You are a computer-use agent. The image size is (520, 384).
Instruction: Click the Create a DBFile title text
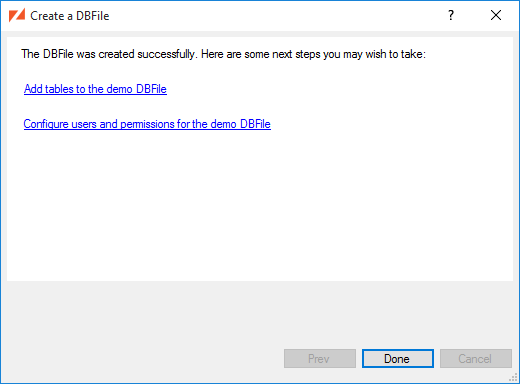tap(70, 16)
